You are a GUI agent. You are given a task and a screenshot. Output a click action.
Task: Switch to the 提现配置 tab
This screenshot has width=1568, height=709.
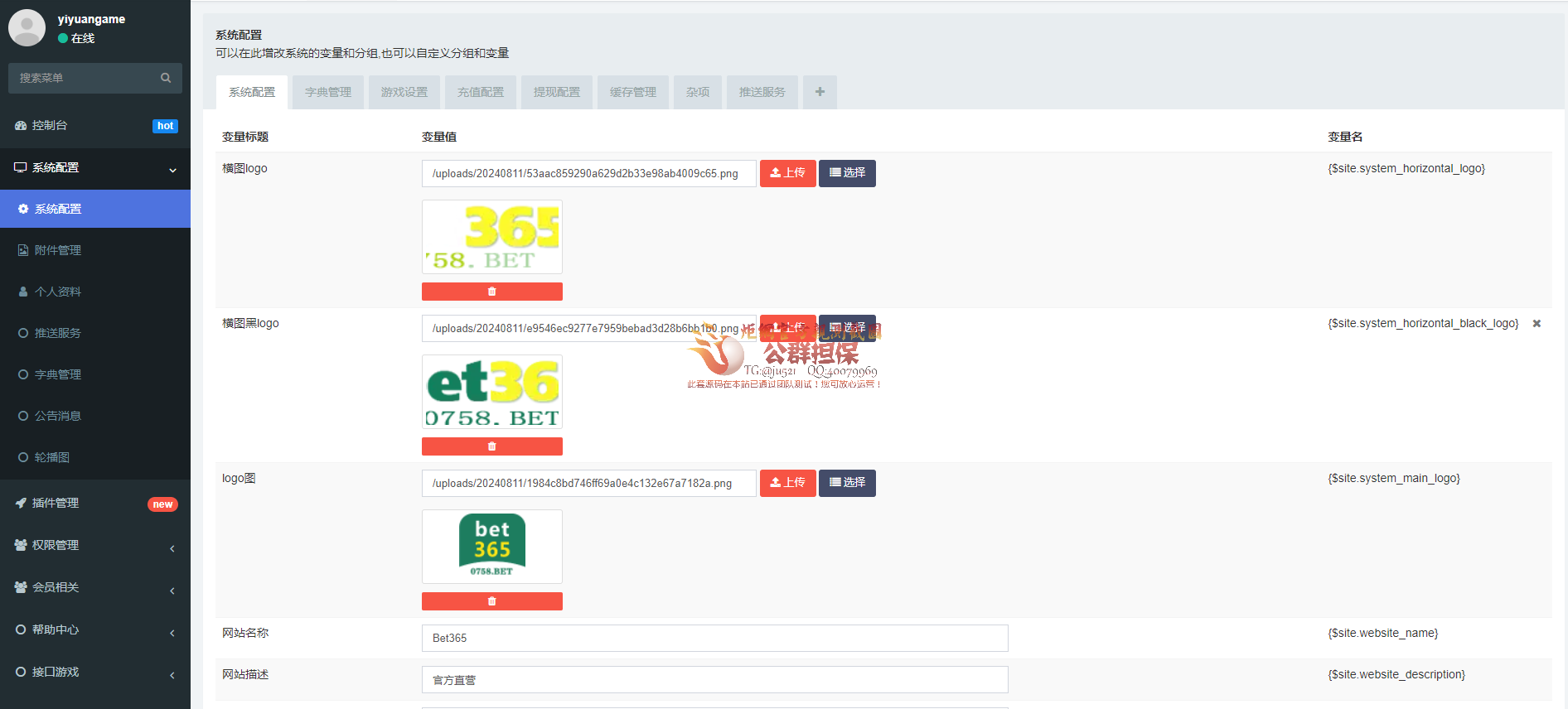(x=557, y=92)
